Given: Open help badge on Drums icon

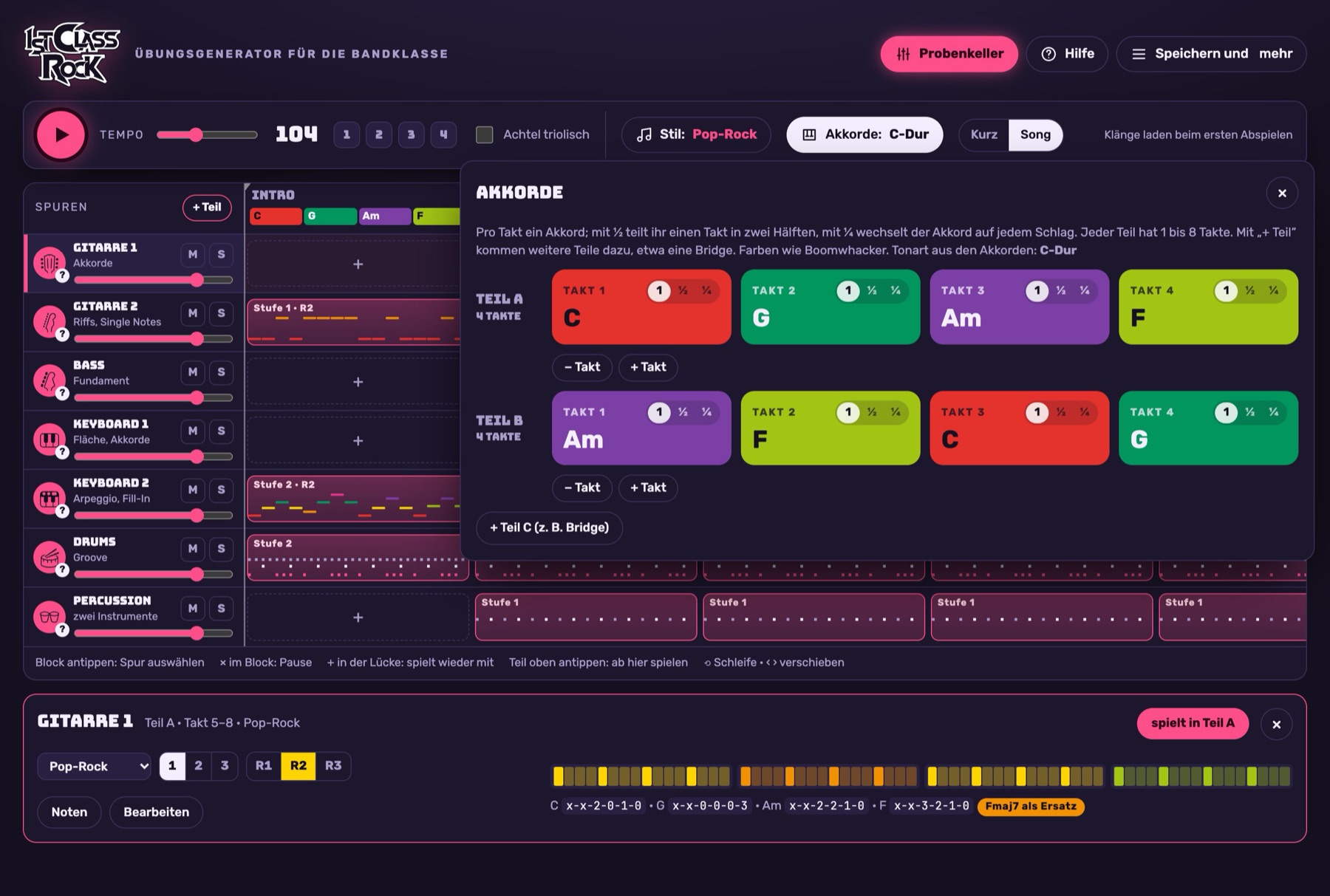Looking at the screenshot, I should point(63,570).
